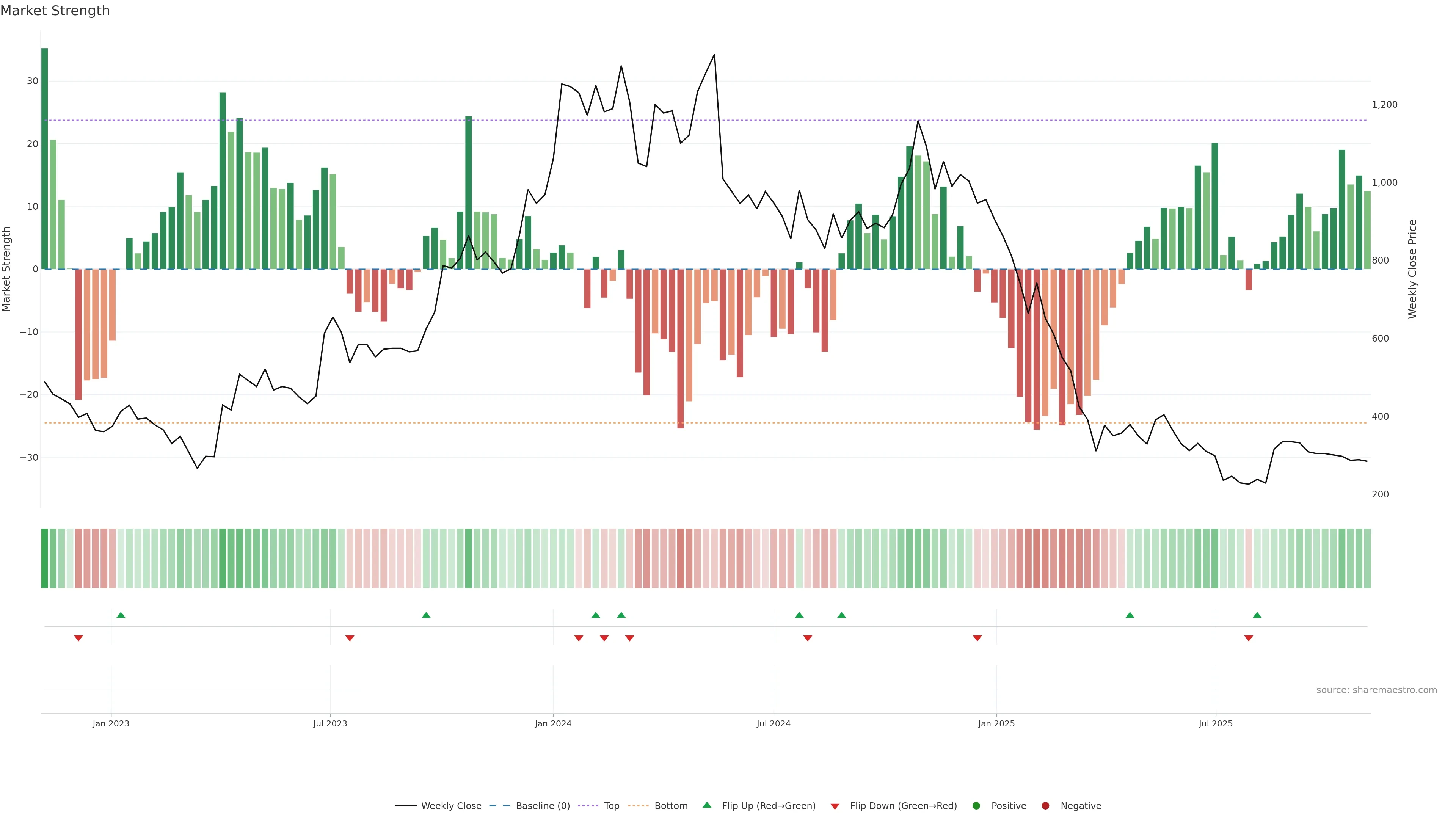The height and width of the screenshot is (819, 1456).
Task: Click the Weekly Close Price axis title
Action: pyautogui.click(x=1412, y=269)
